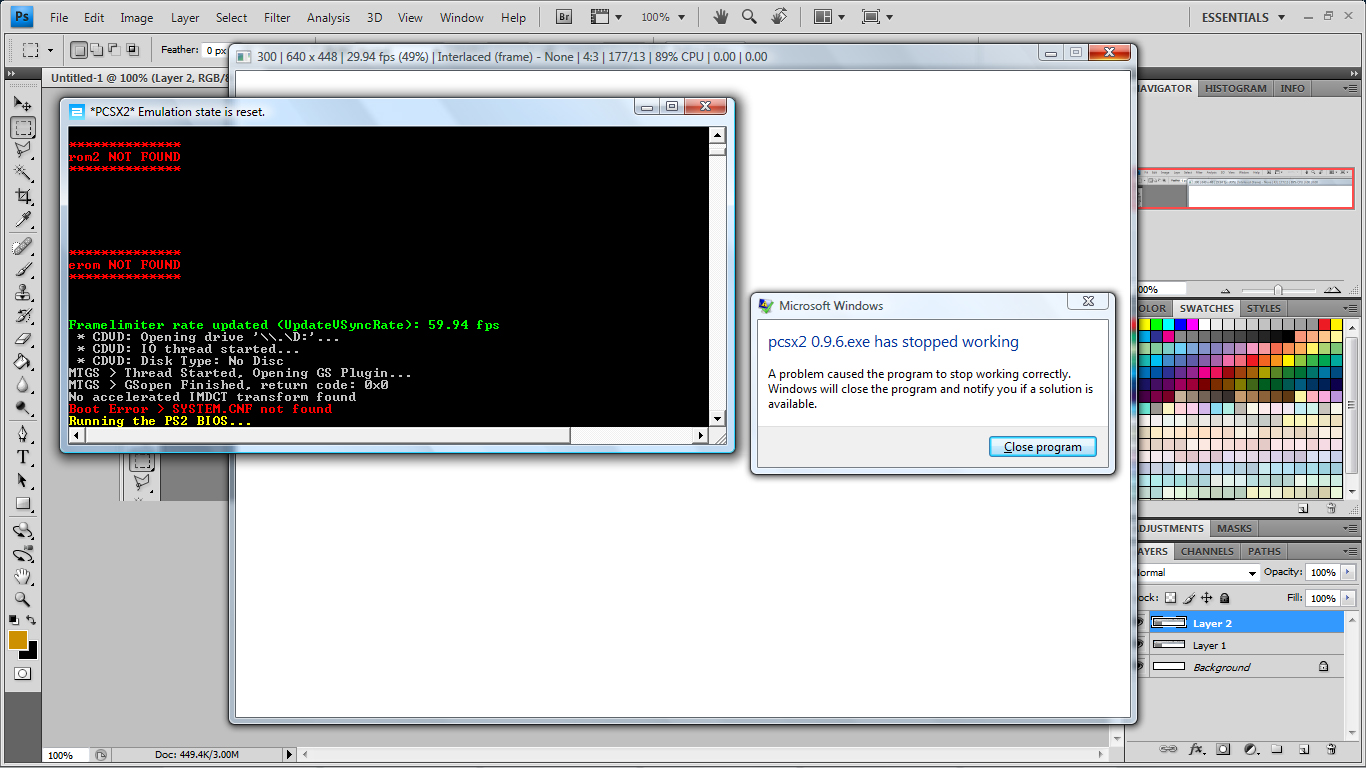The height and width of the screenshot is (768, 1366).
Task: Select the Zoom tool in the toolbox
Action: tap(23, 599)
